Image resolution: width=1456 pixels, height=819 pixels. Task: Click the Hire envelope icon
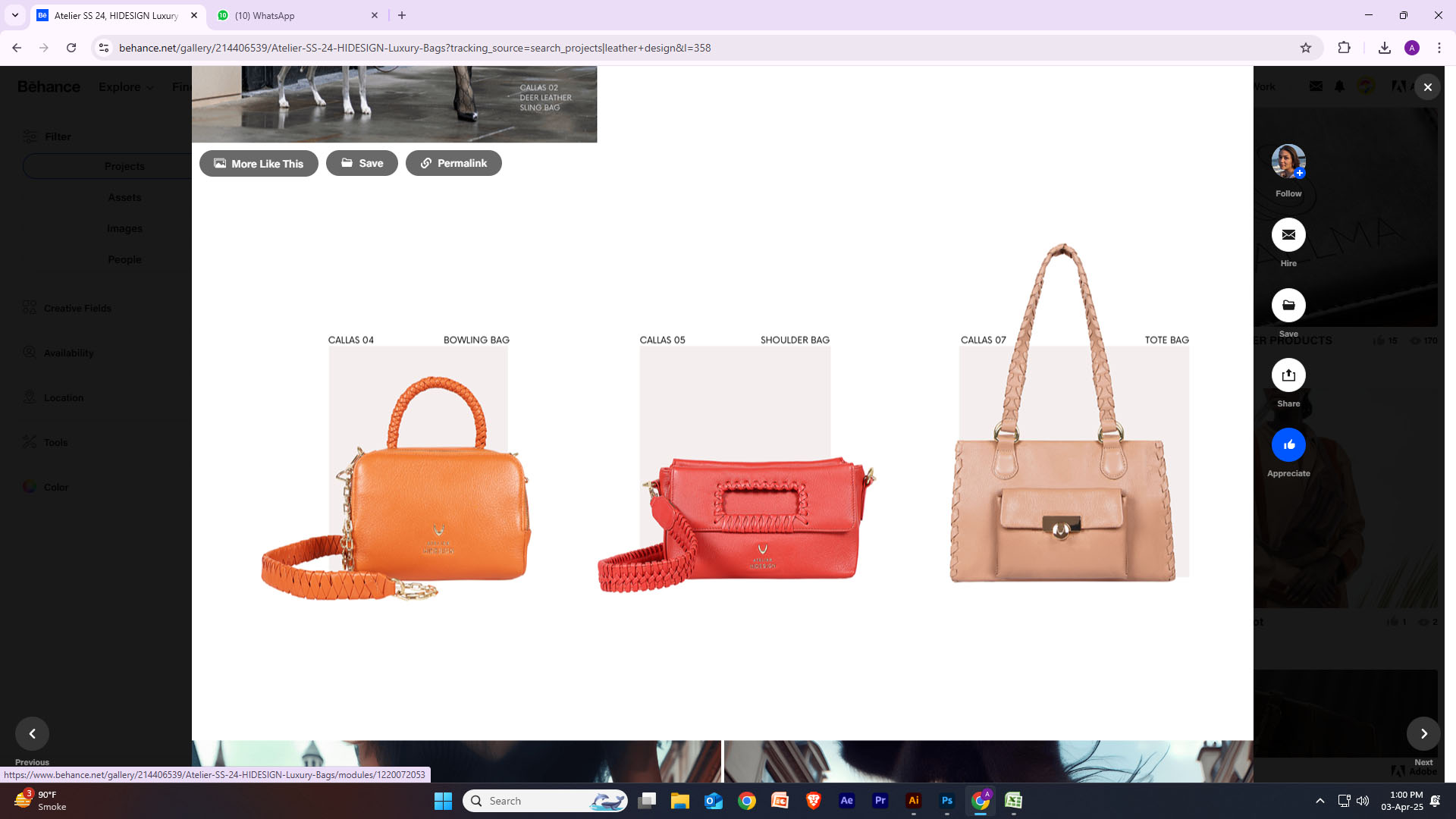pos(1288,235)
